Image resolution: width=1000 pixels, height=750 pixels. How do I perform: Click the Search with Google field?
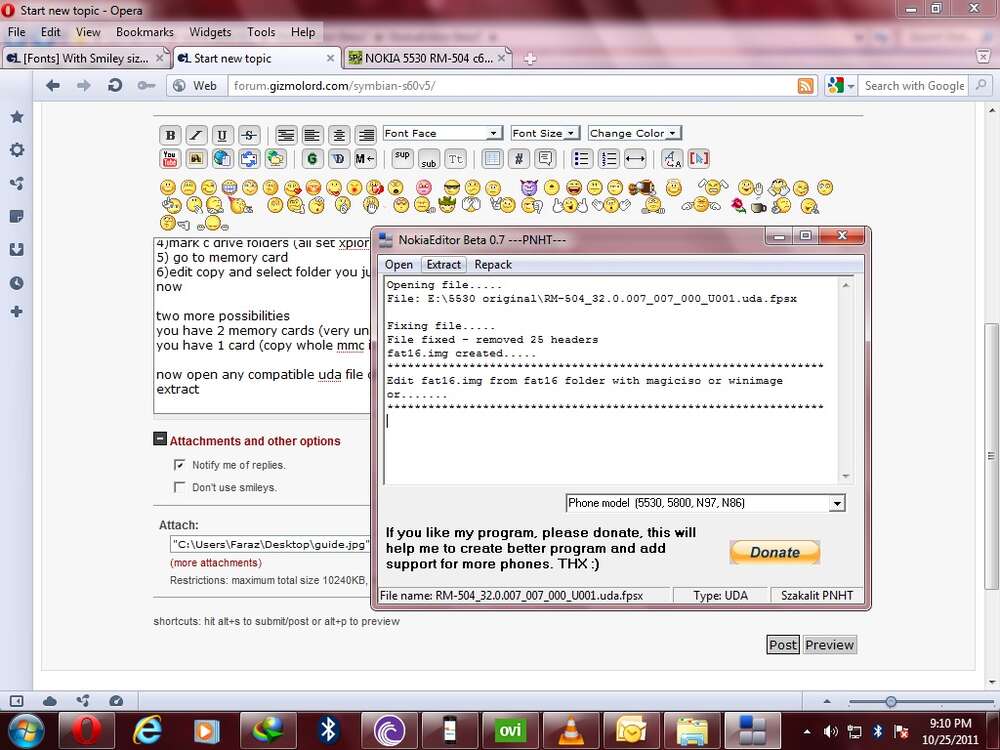coord(914,85)
